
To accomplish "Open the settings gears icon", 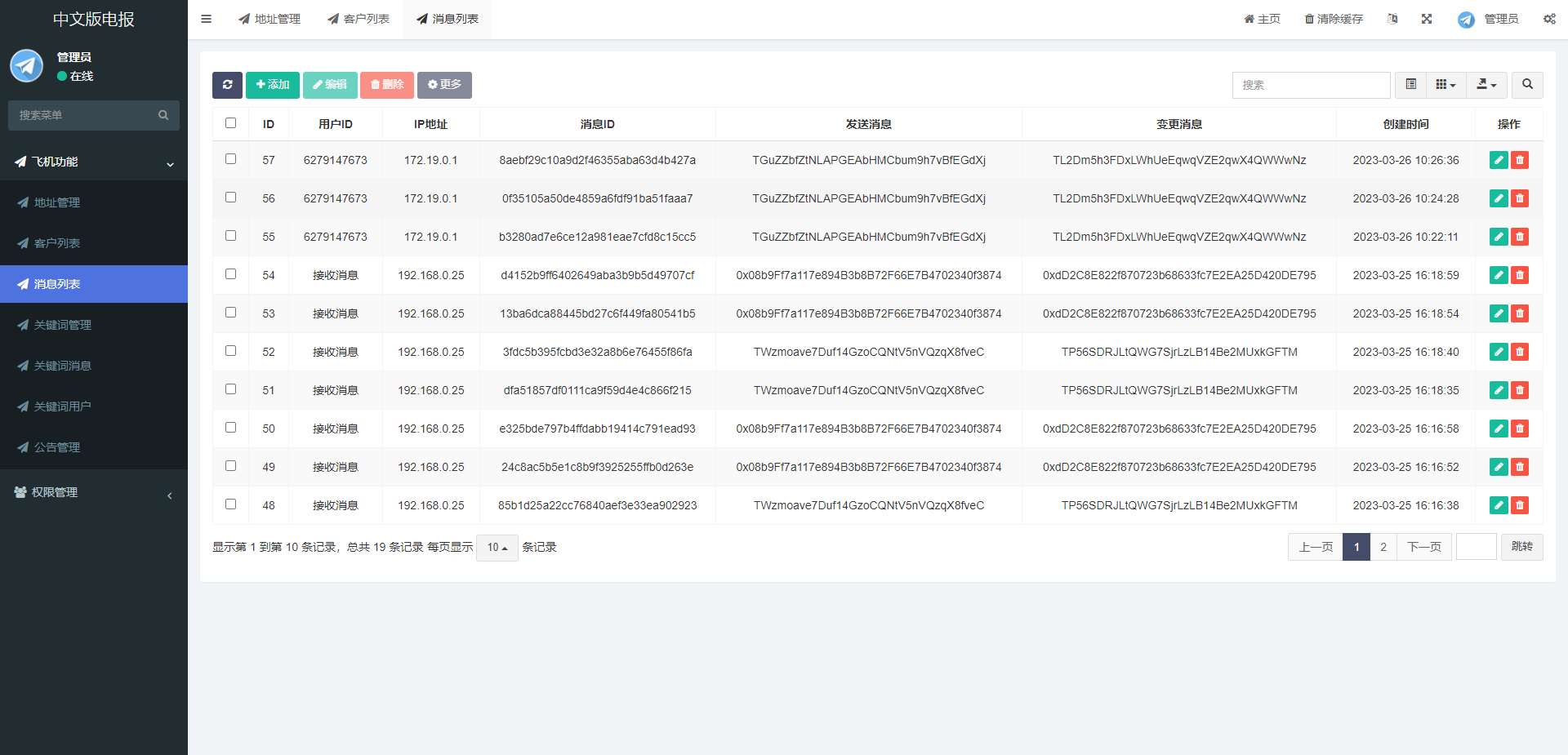I will click(1549, 19).
